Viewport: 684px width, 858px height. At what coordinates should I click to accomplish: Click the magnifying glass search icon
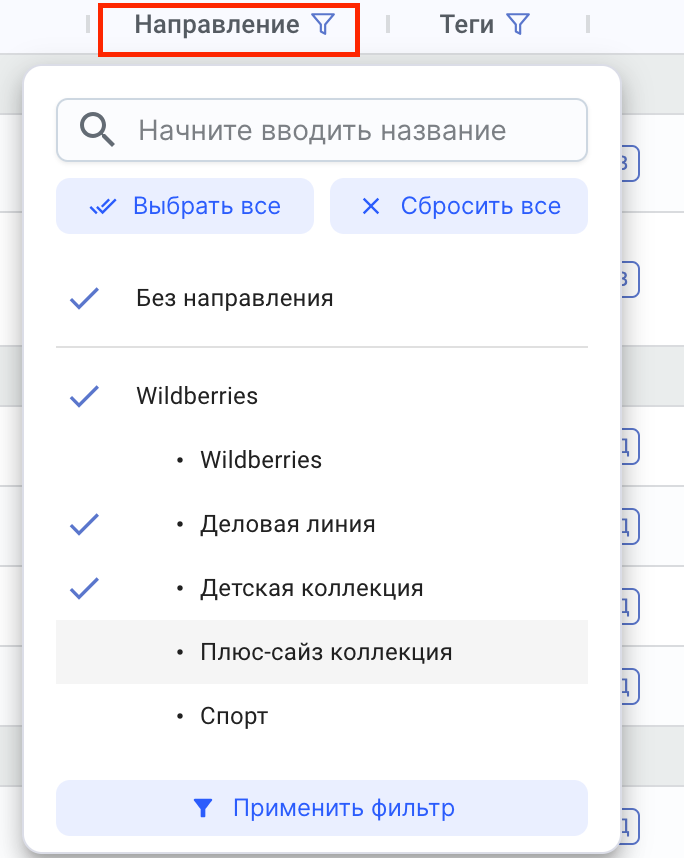coord(96,130)
